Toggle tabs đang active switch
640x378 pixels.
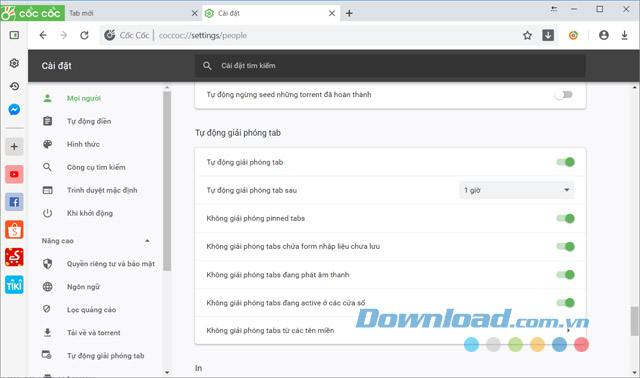pyautogui.click(x=566, y=303)
